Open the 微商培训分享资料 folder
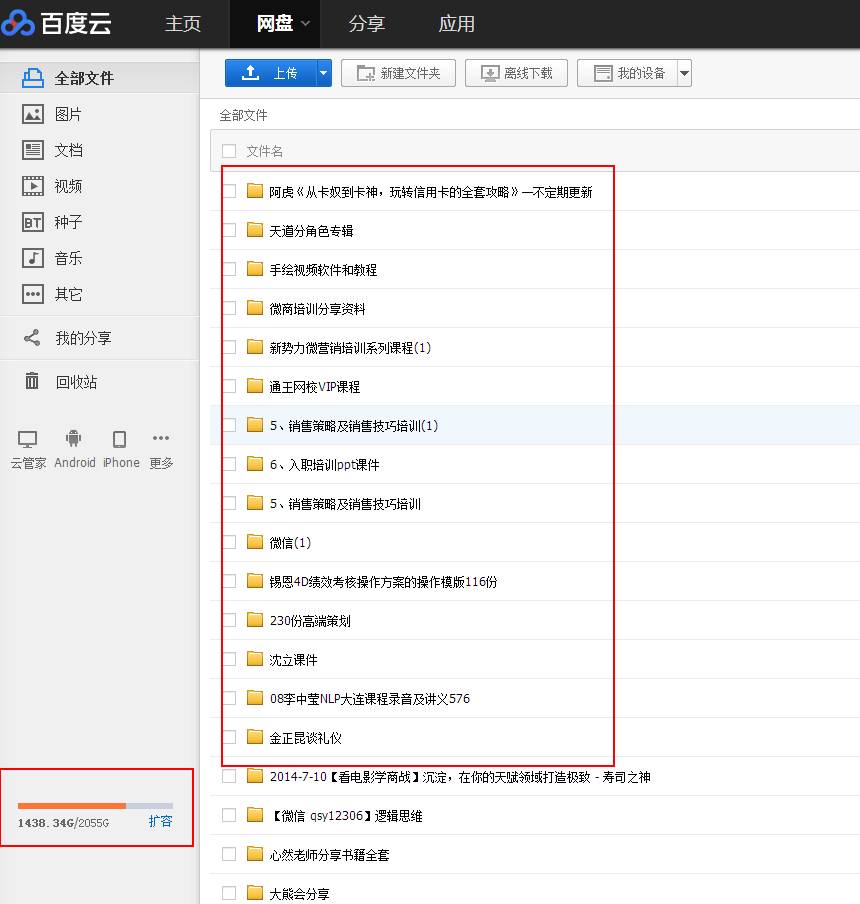This screenshot has width=860, height=904. click(x=317, y=309)
